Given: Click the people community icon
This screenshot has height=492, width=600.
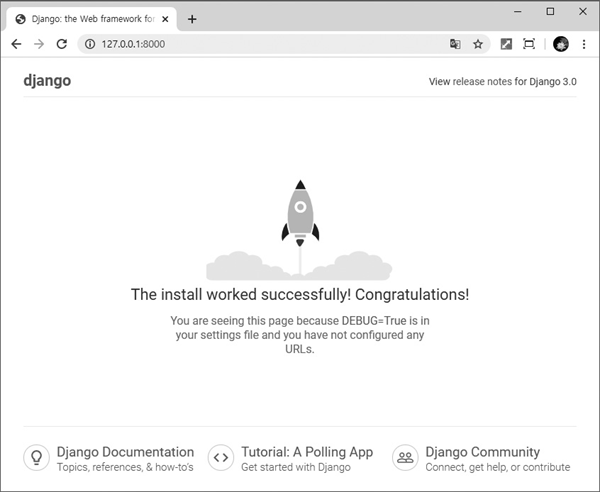Looking at the screenshot, I should coord(405,458).
